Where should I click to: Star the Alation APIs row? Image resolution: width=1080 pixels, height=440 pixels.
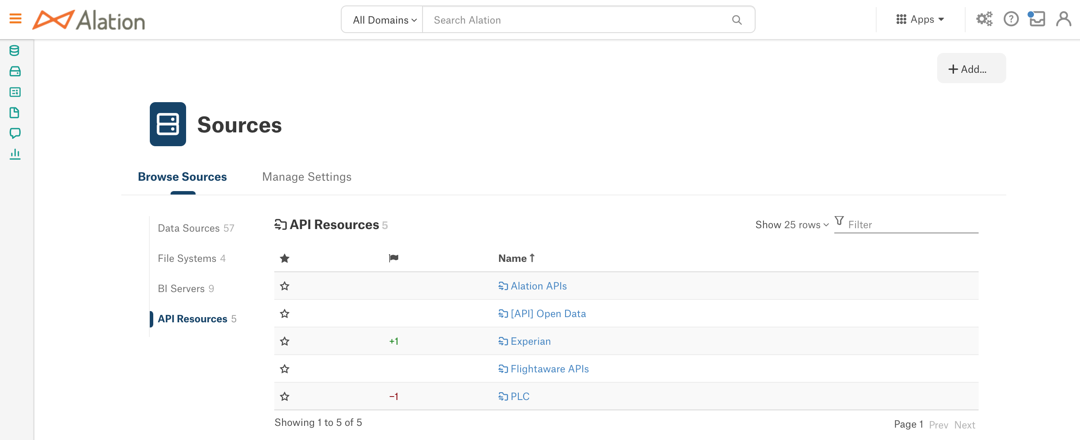pyautogui.click(x=284, y=286)
